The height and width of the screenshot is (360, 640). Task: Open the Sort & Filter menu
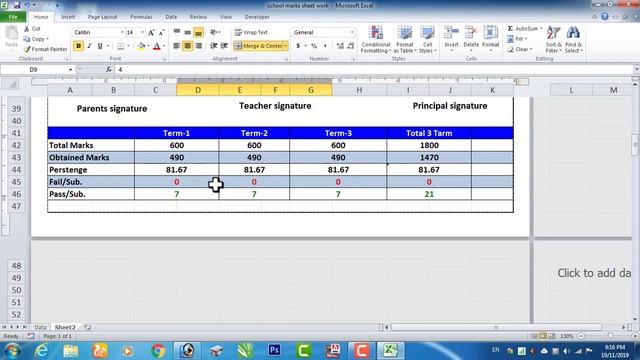[553, 39]
